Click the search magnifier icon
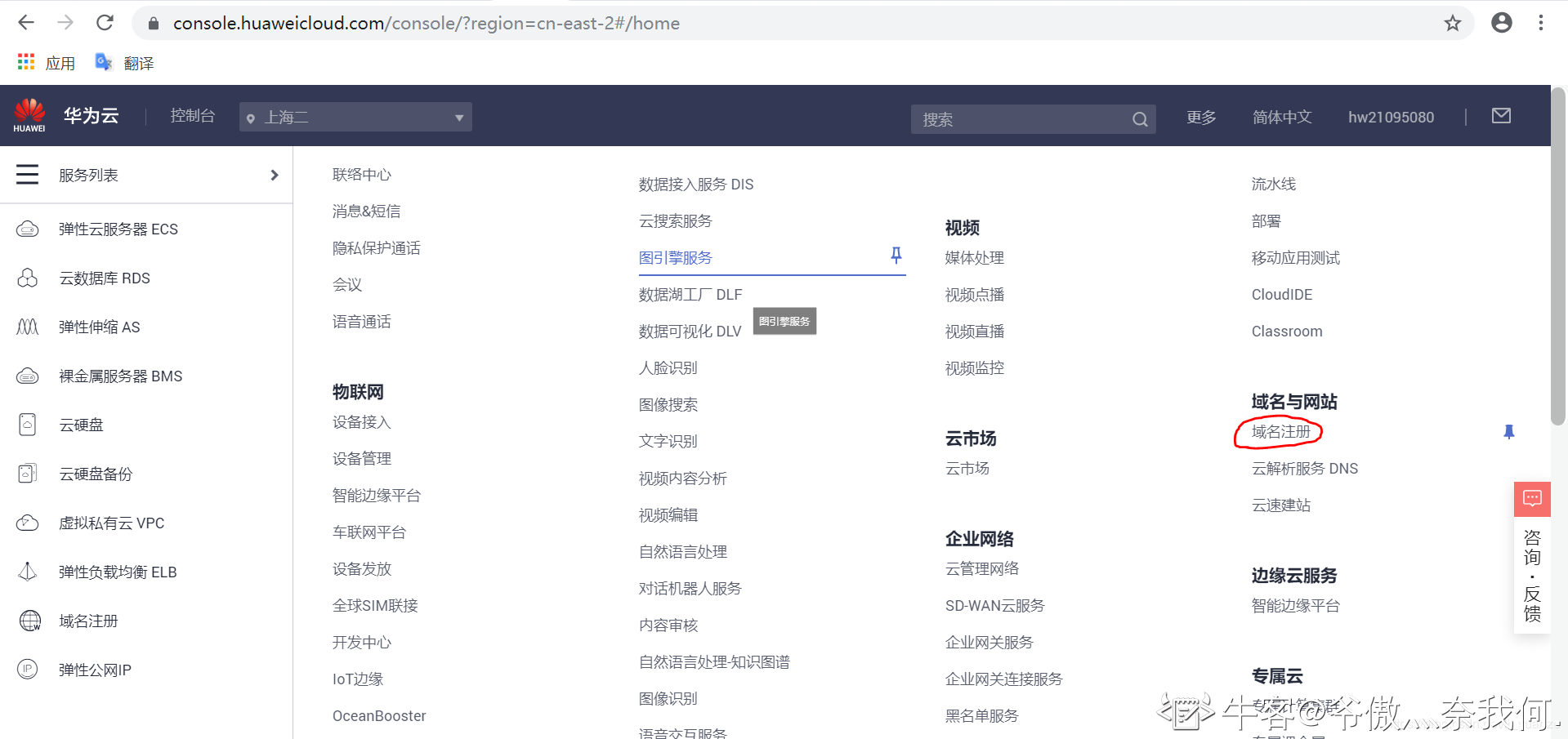The height and width of the screenshot is (739, 1568). (x=1140, y=120)
